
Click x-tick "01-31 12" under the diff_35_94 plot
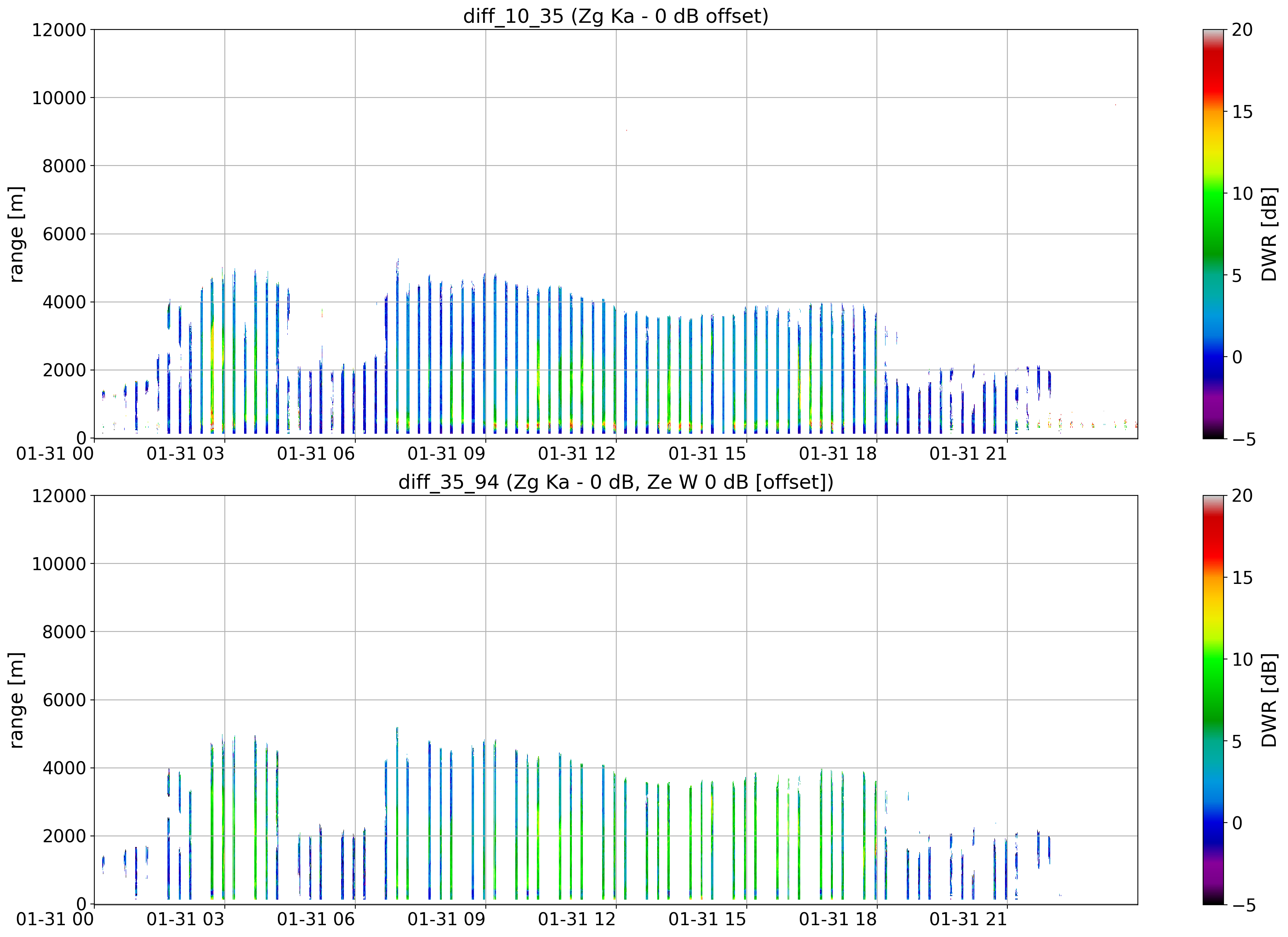577,919
